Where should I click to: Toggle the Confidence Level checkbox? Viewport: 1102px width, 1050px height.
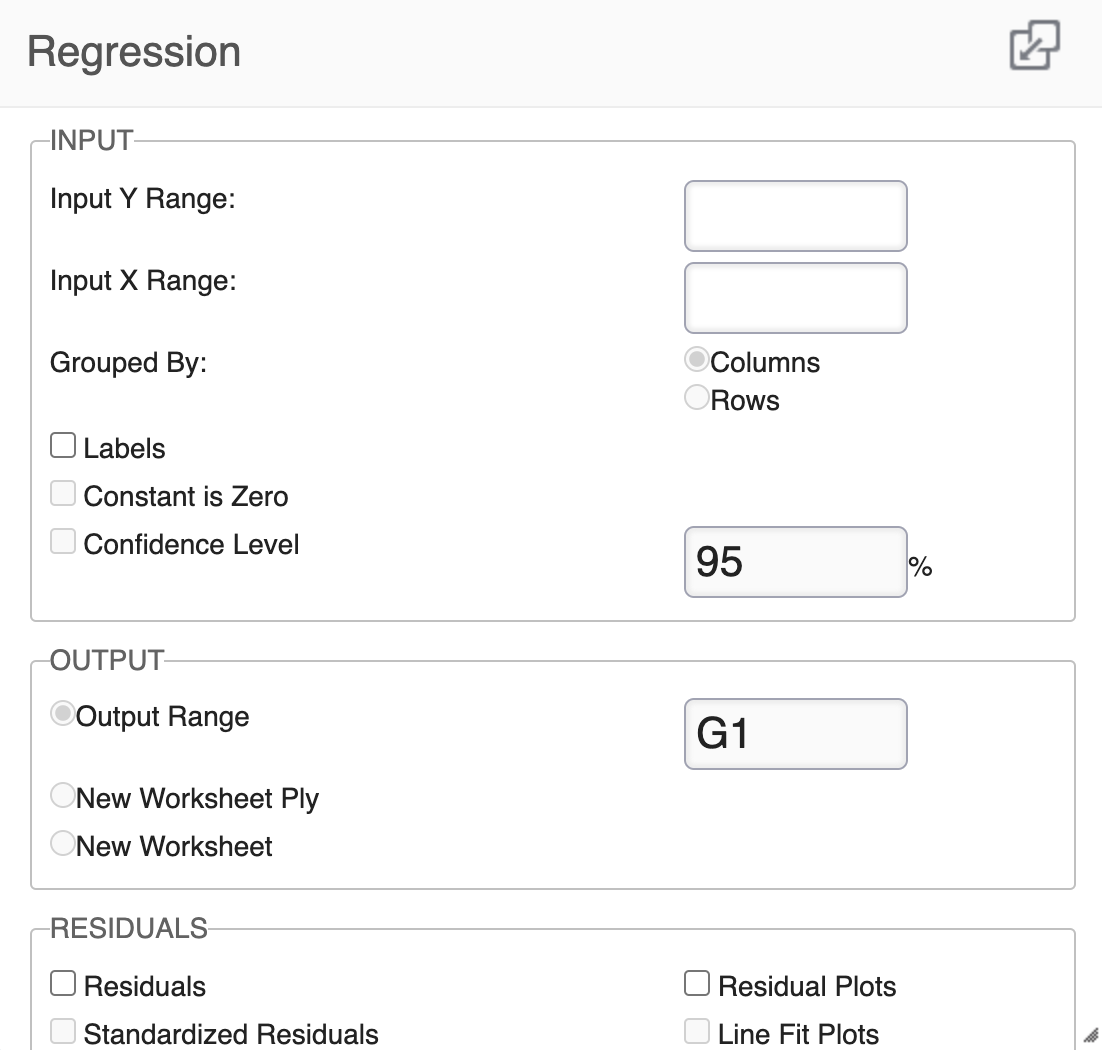click(x=63, y=542)
